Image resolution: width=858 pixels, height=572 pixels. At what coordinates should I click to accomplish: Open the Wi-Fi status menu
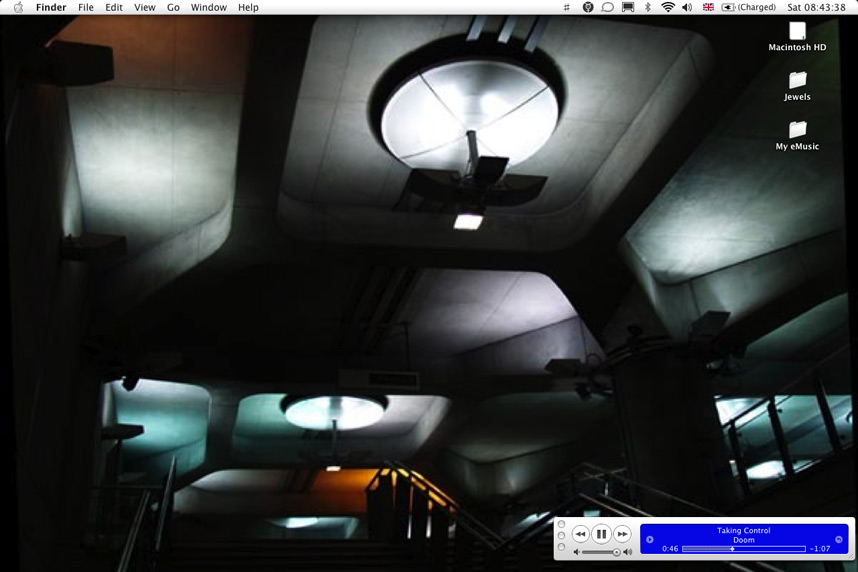point(668,7)
